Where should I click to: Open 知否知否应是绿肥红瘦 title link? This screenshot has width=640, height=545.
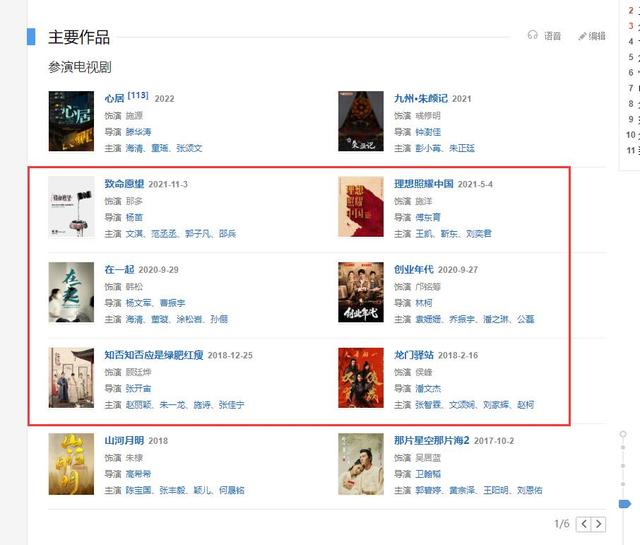click(154, 355)
